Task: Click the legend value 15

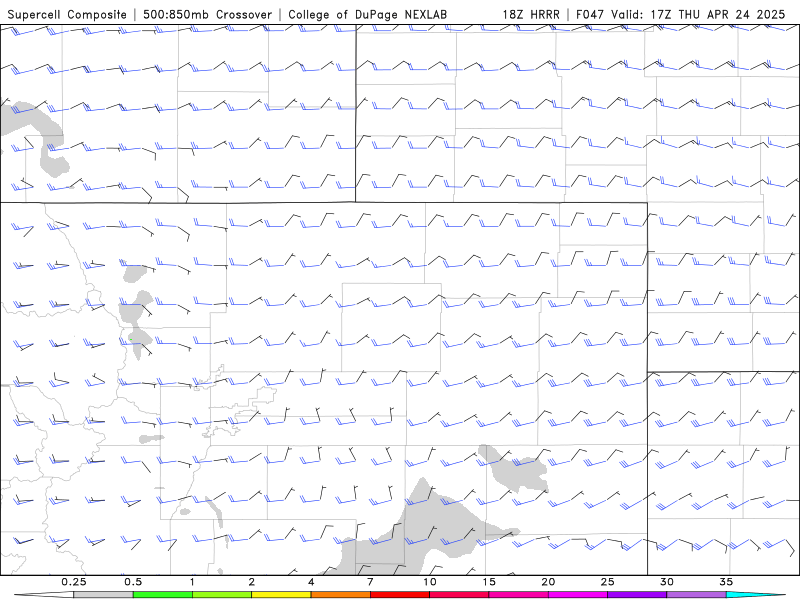Action: [x=489, y=582]
